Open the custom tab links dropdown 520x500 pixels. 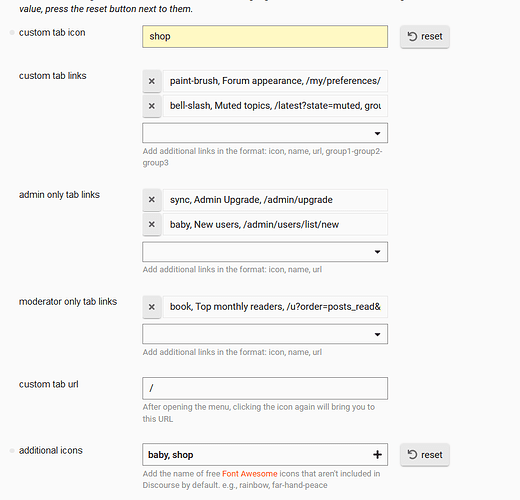(x=265, y=133)
